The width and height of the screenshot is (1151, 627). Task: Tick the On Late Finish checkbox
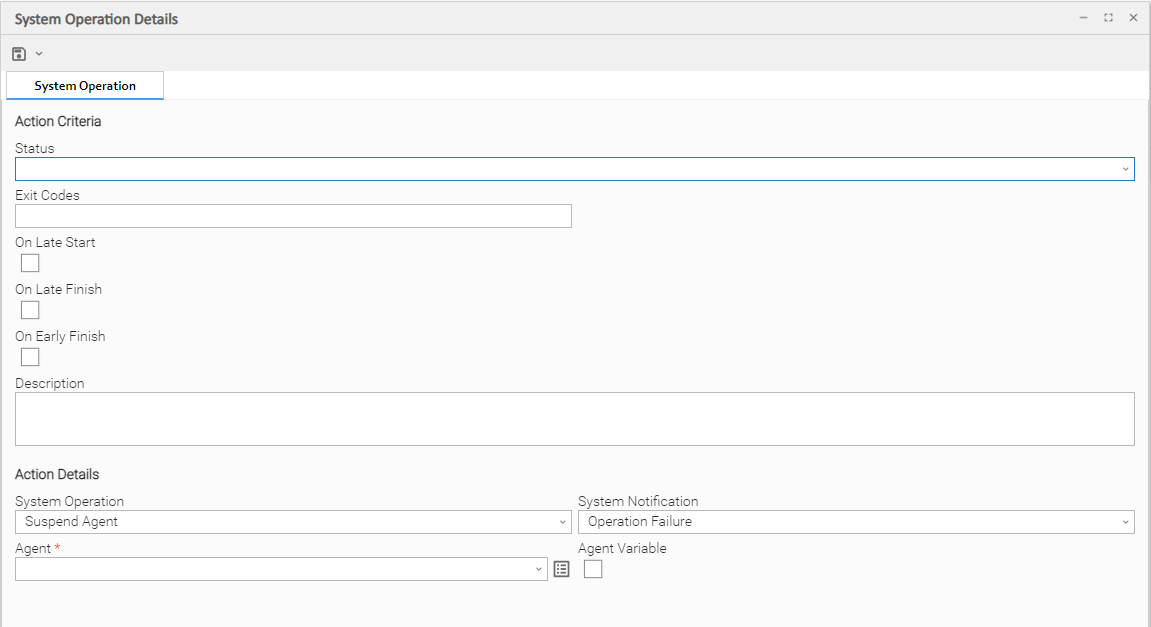pos(30,310)
